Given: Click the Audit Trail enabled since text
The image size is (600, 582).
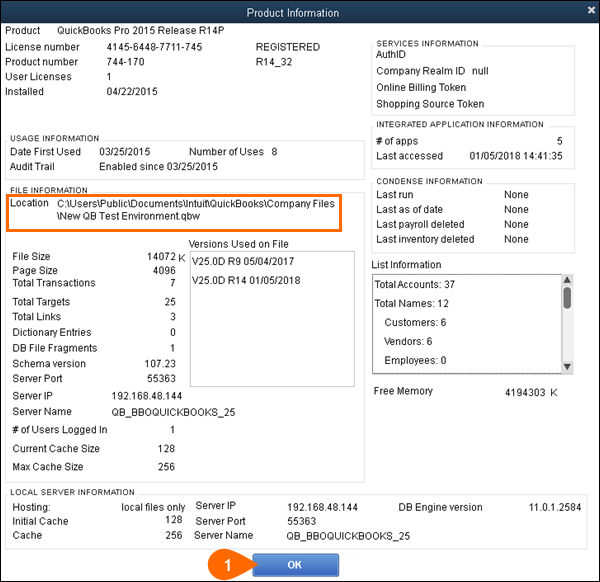Looking at the screenshot, I should (x=158, y=167).
